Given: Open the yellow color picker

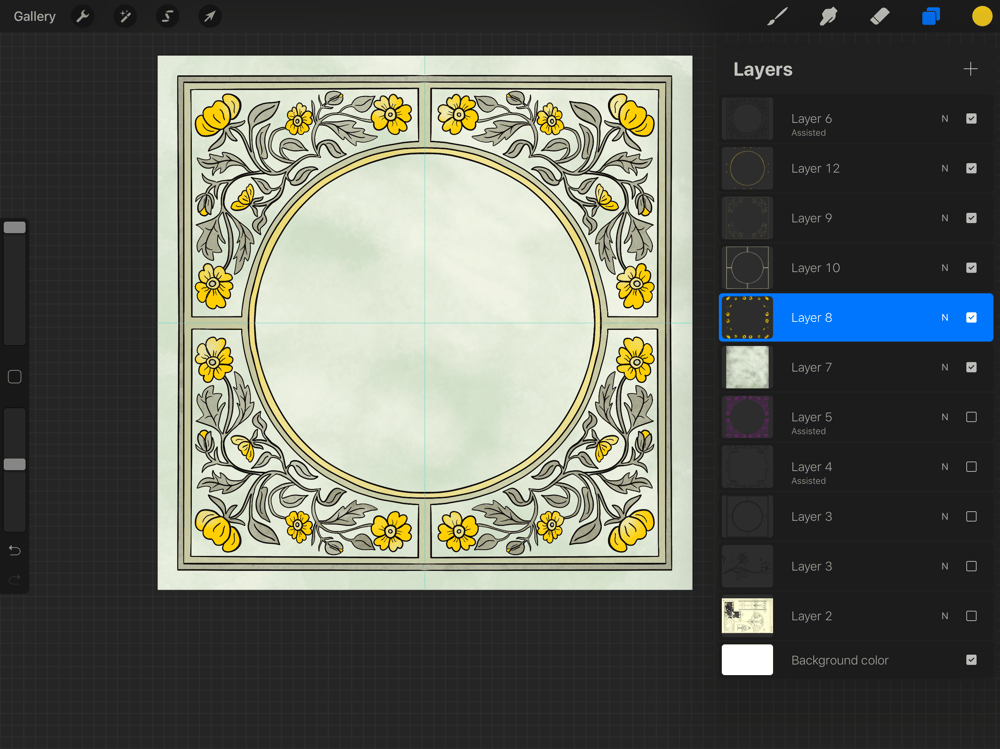Looking at the screenshot, I should point(982,16).
